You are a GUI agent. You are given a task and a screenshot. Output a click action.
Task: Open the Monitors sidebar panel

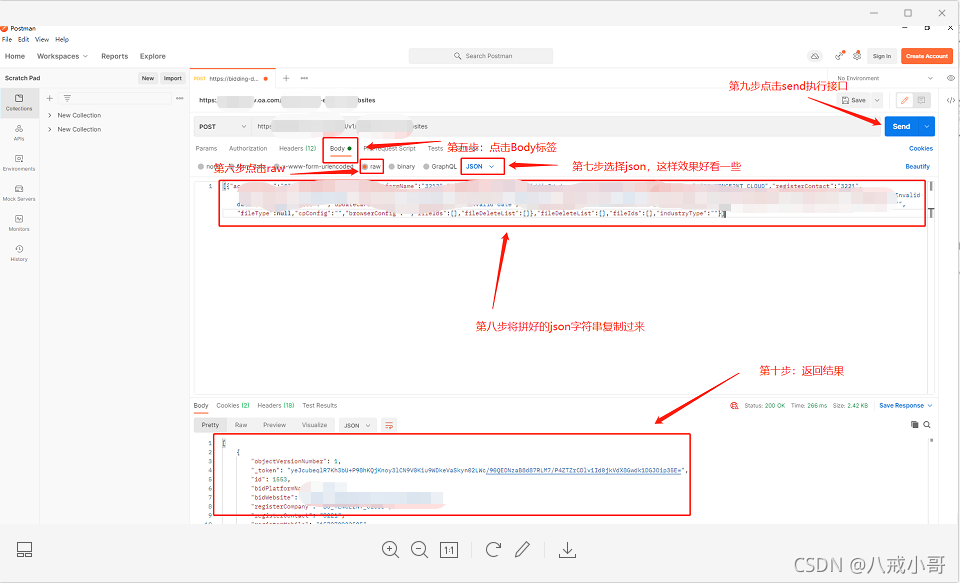(x=19, y=222)
